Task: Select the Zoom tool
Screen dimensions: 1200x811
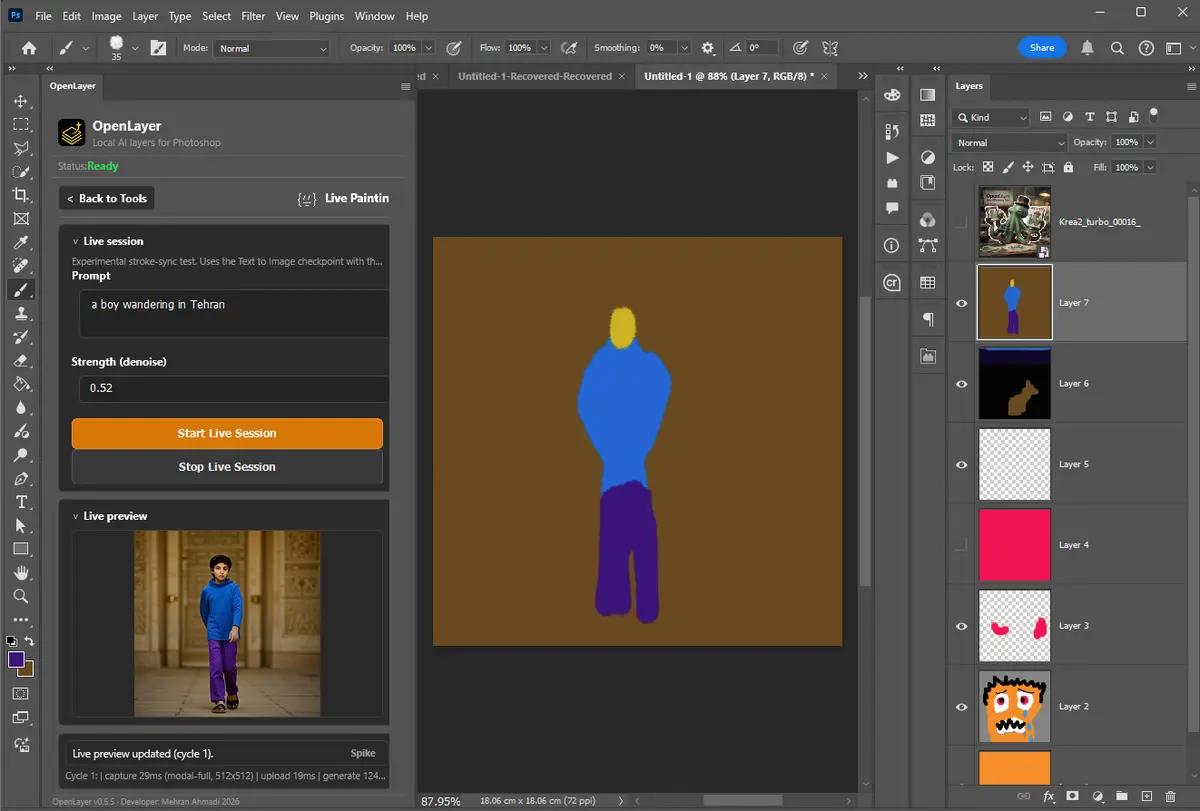Action: pos(21,597)
